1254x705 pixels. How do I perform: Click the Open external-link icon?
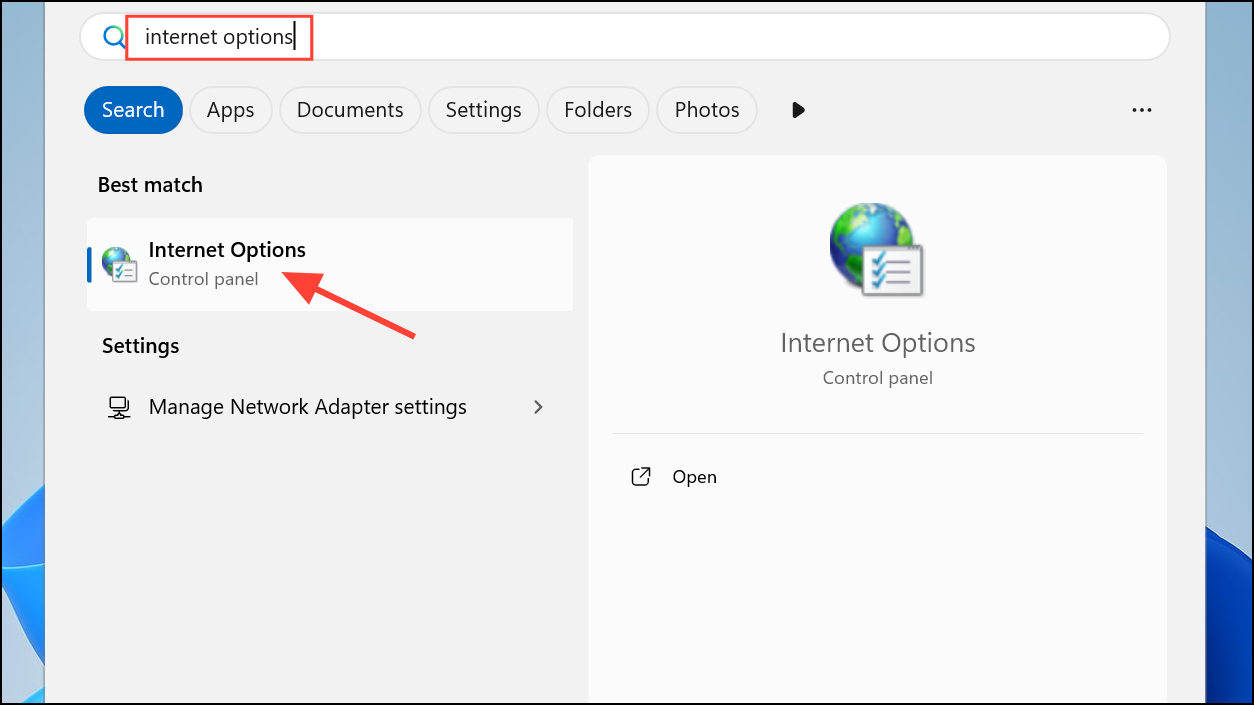(641, 477)
